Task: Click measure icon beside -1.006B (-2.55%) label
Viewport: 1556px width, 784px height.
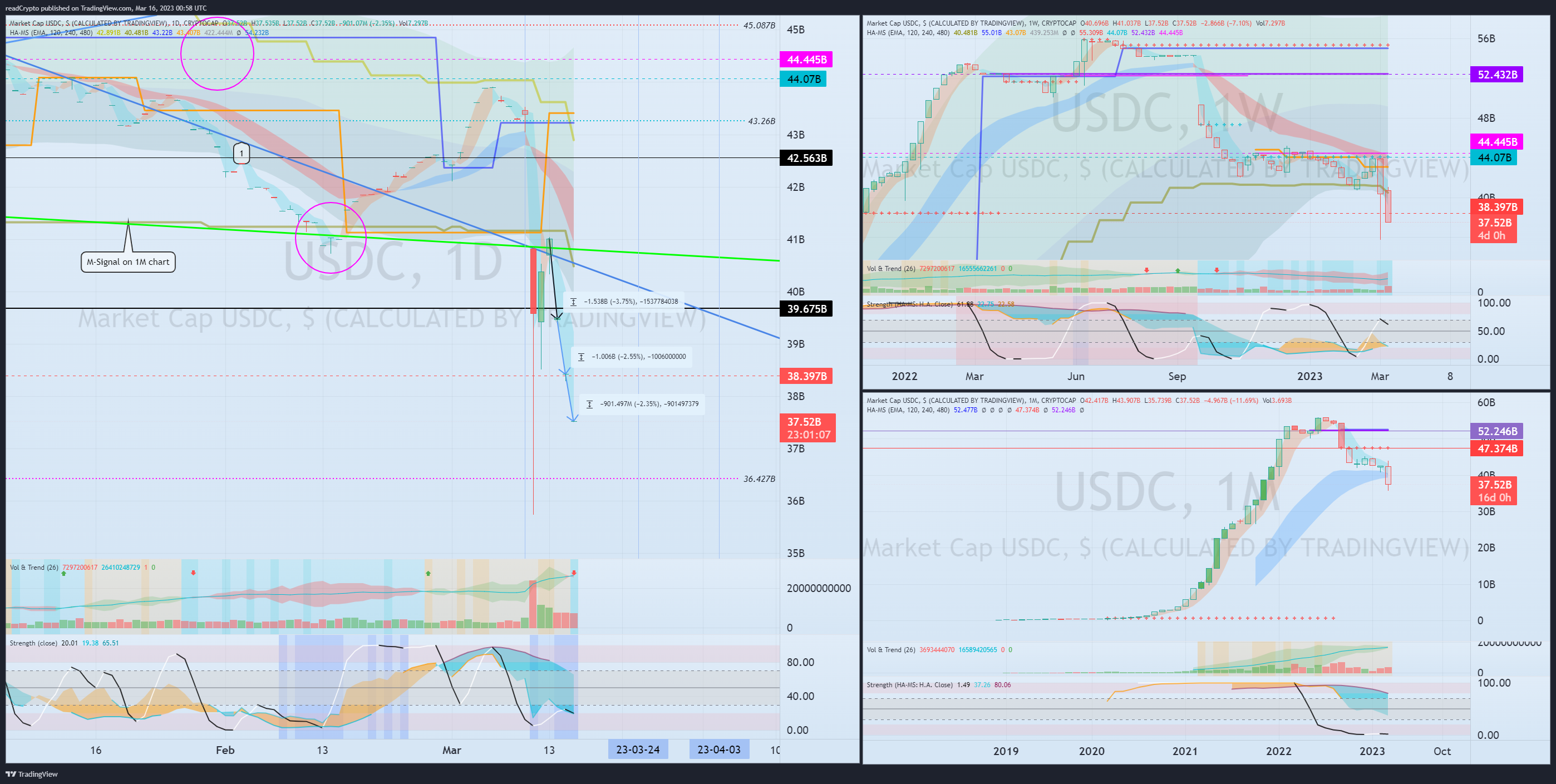Action: coord(581,357)
